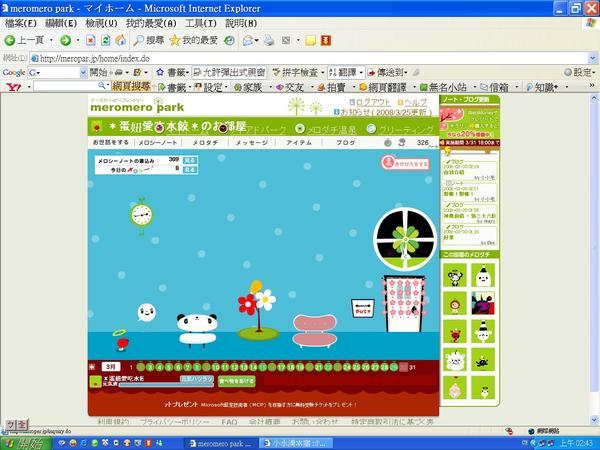Click the white speech-bubble face character
This screenshot has width=600, height=450.
pyautogui.click(x=147, y=312)
